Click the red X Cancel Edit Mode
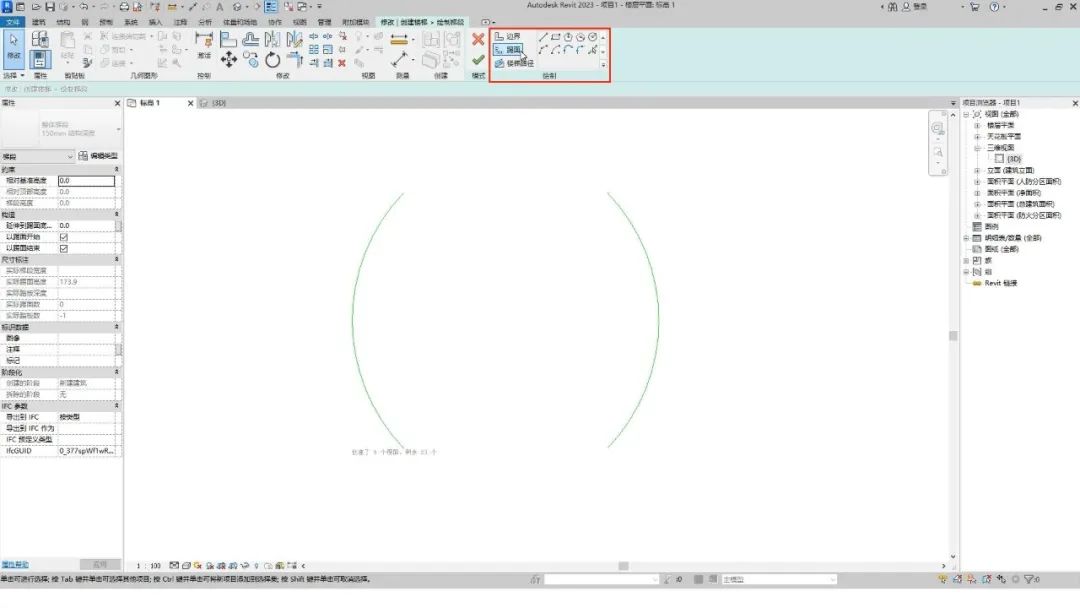The width and height of the screenshot is (1080, 608). [478, 39]
